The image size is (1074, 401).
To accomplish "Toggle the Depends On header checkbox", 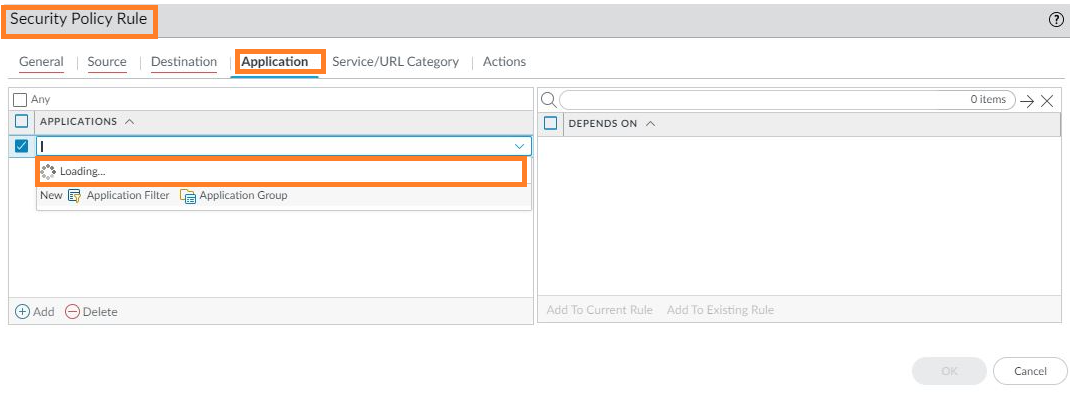I will (x=550, y=124).
